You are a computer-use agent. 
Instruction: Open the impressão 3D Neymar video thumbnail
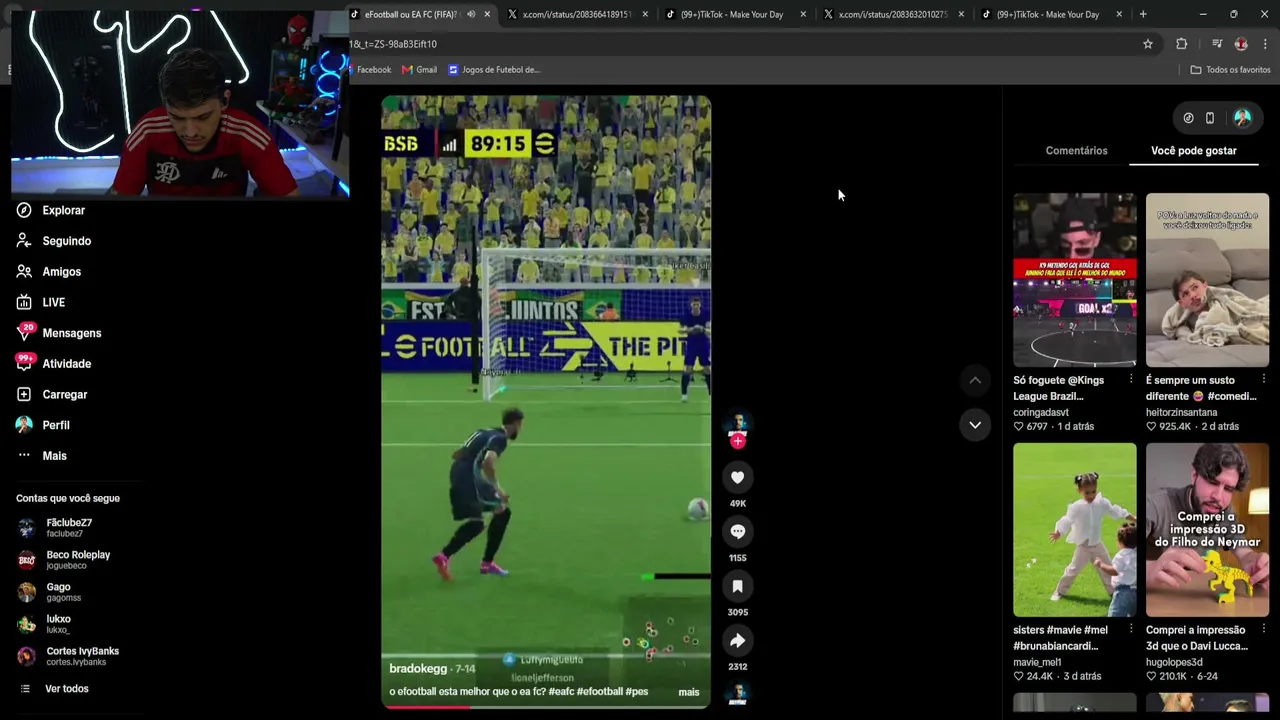point(1207,530)
